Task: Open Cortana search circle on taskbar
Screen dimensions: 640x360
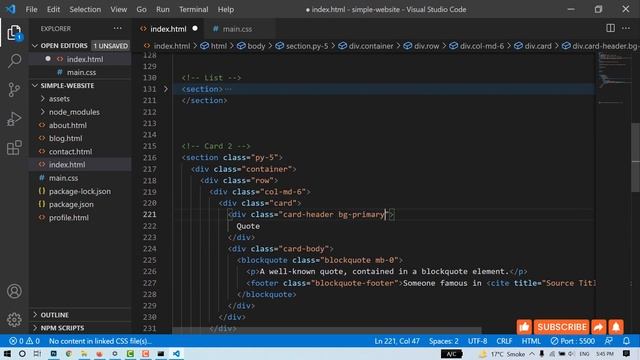Action: pos(22,353)
